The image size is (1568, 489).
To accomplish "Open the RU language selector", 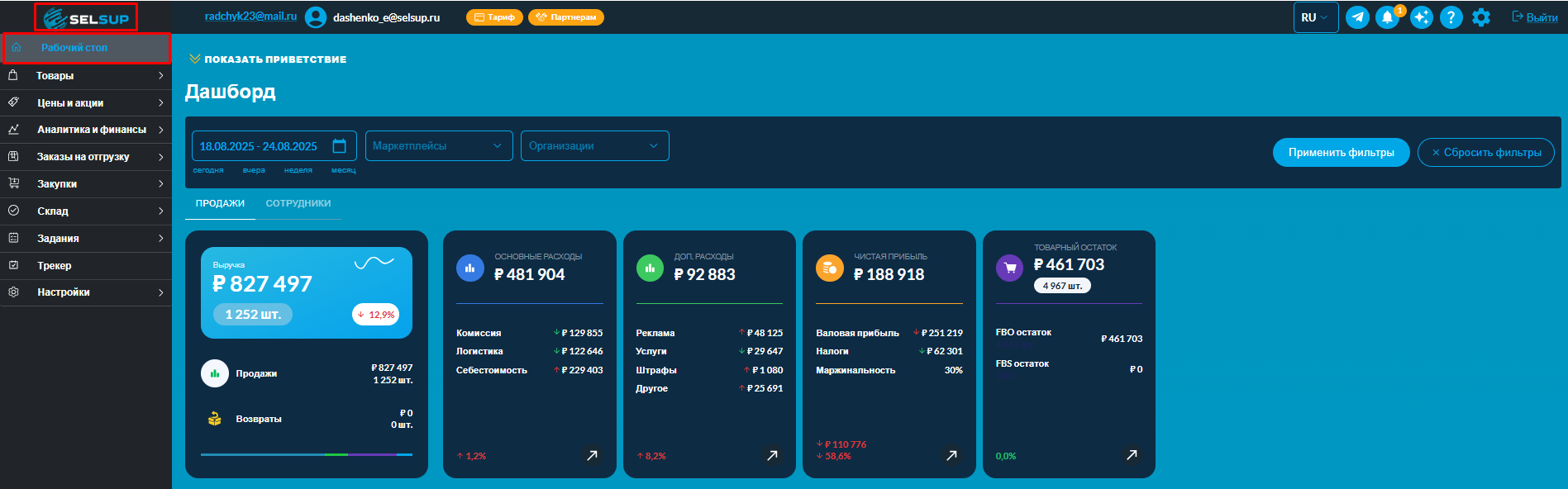I will click(1315, 17).
